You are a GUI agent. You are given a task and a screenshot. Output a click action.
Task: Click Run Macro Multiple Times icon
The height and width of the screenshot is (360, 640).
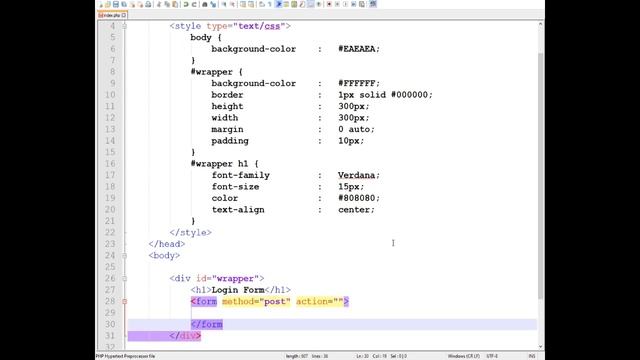point(353,4)
